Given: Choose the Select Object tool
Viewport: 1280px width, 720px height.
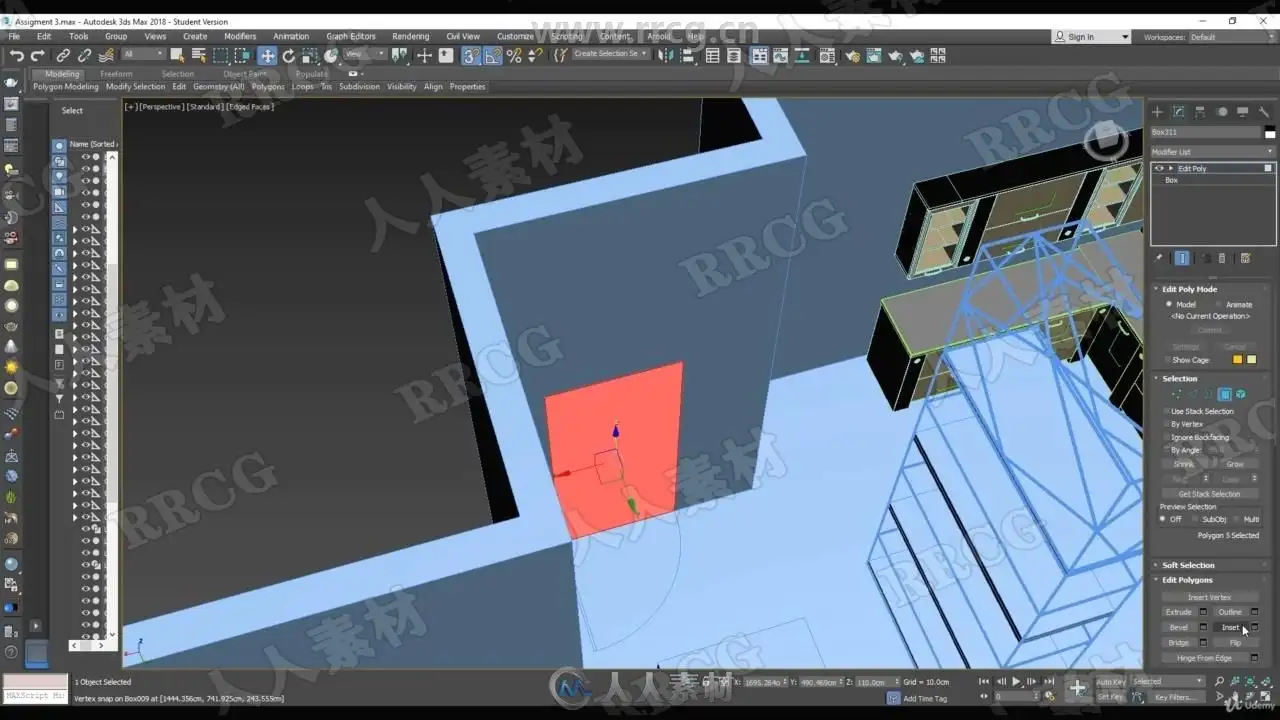Looking at the screenshot, I should pos(177,56).
